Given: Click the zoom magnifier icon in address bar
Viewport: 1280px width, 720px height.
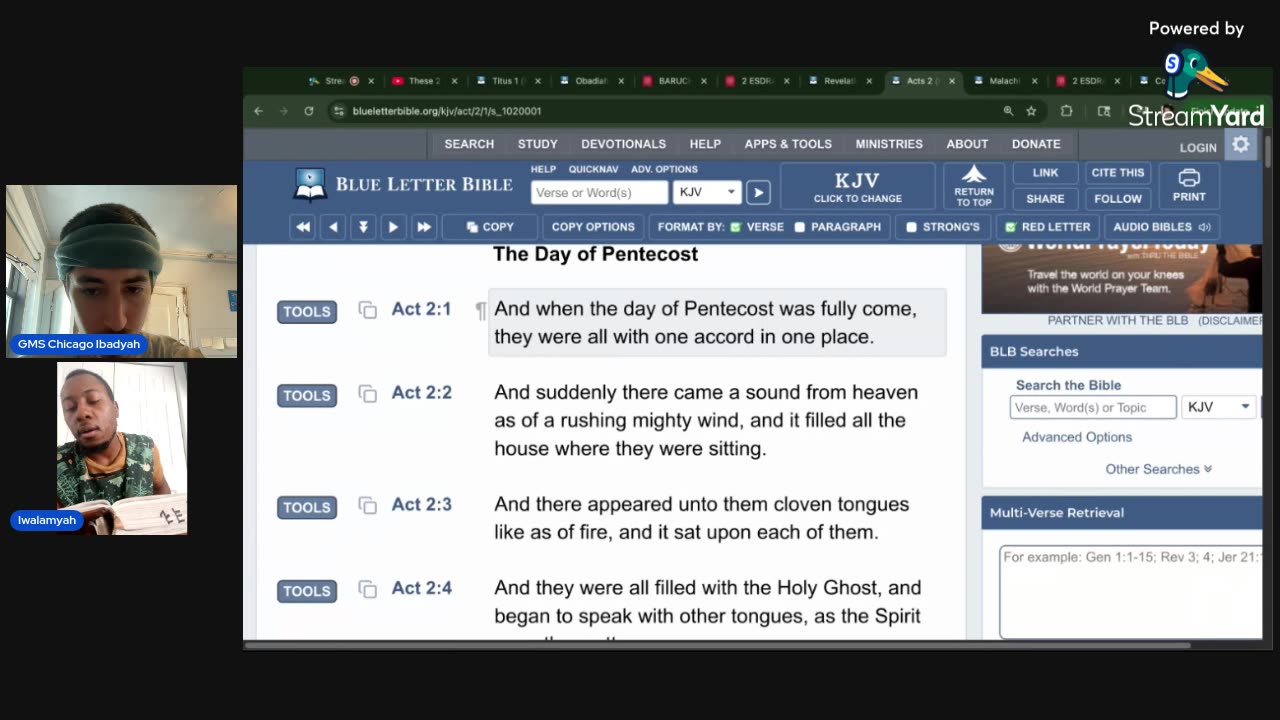Looking at the screenshot, I should click(1008, 111).
